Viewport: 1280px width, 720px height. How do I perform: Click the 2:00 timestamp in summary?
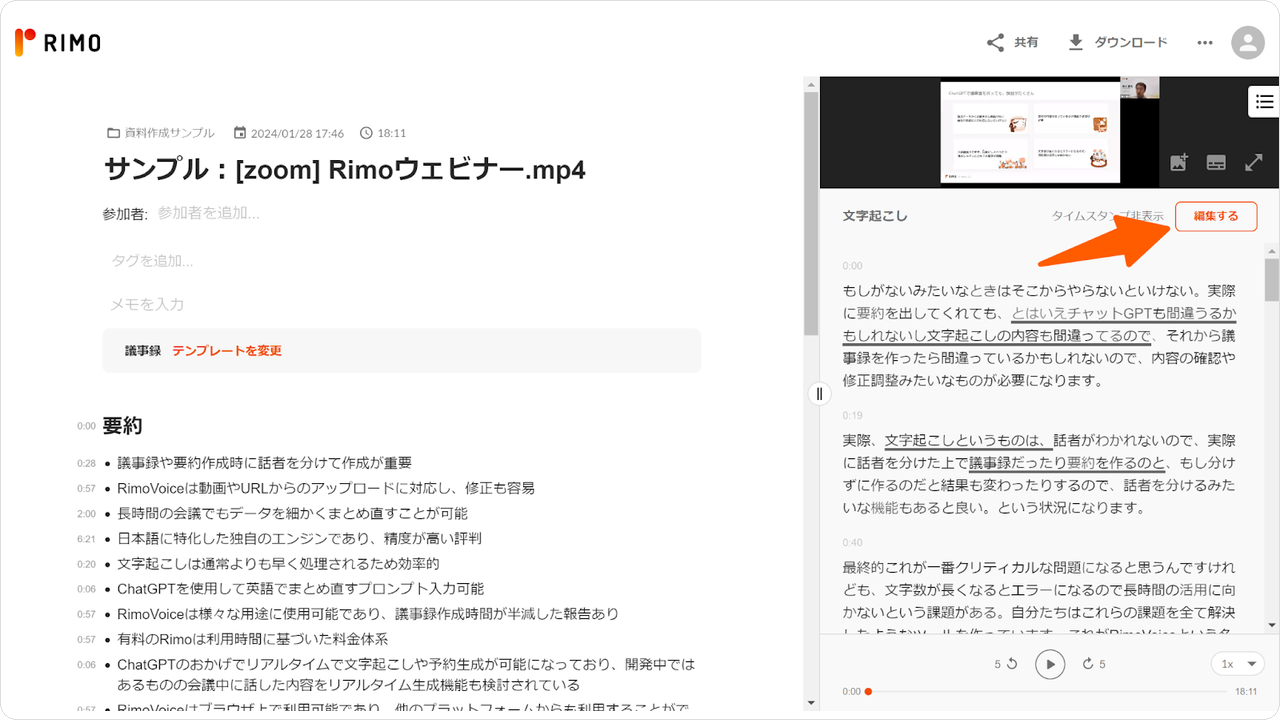pos(86,514)
